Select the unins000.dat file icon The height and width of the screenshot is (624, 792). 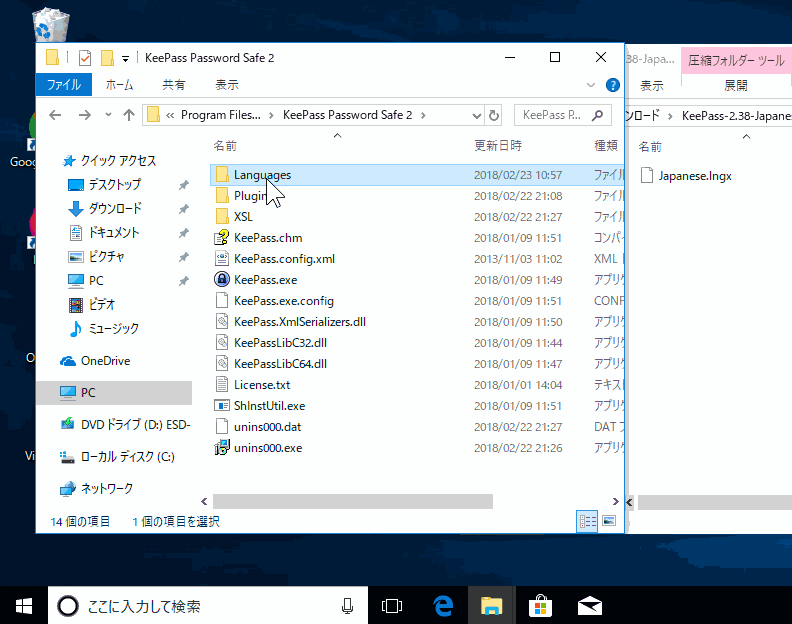(x=222, y=426)
